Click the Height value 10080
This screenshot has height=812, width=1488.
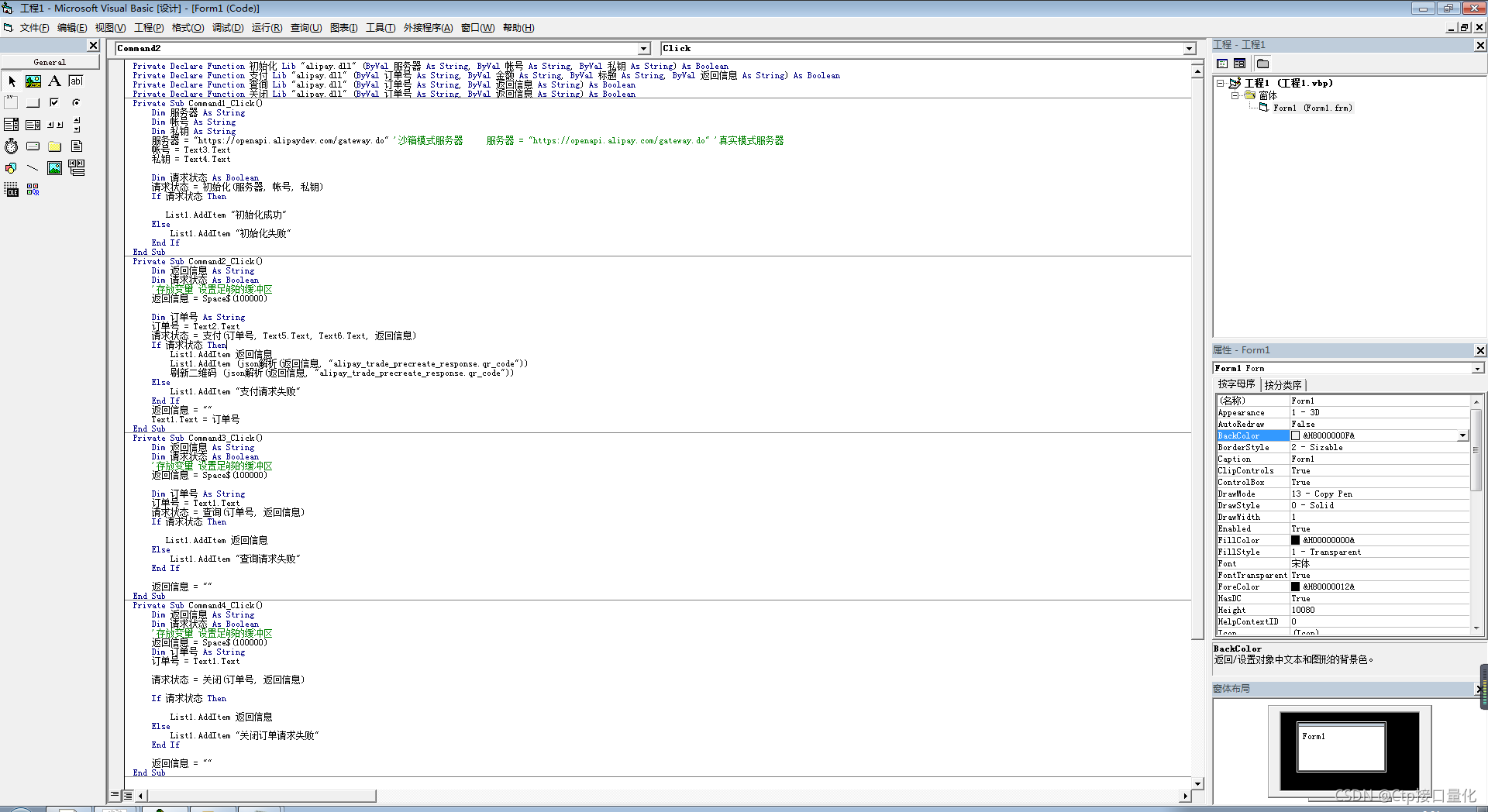pos(1303,610)
